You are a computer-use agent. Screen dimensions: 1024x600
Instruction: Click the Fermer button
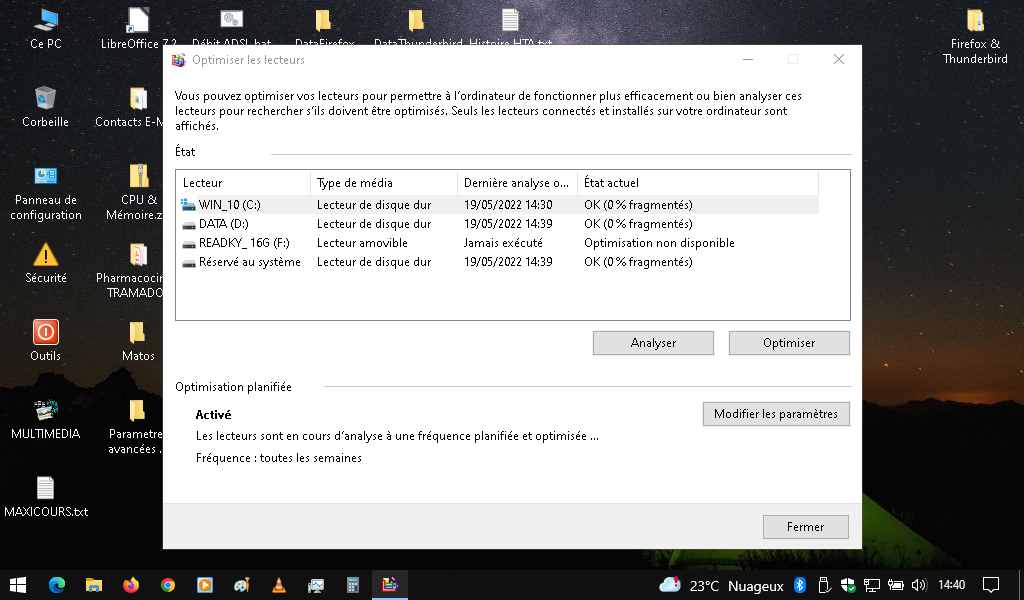point(805,527)
